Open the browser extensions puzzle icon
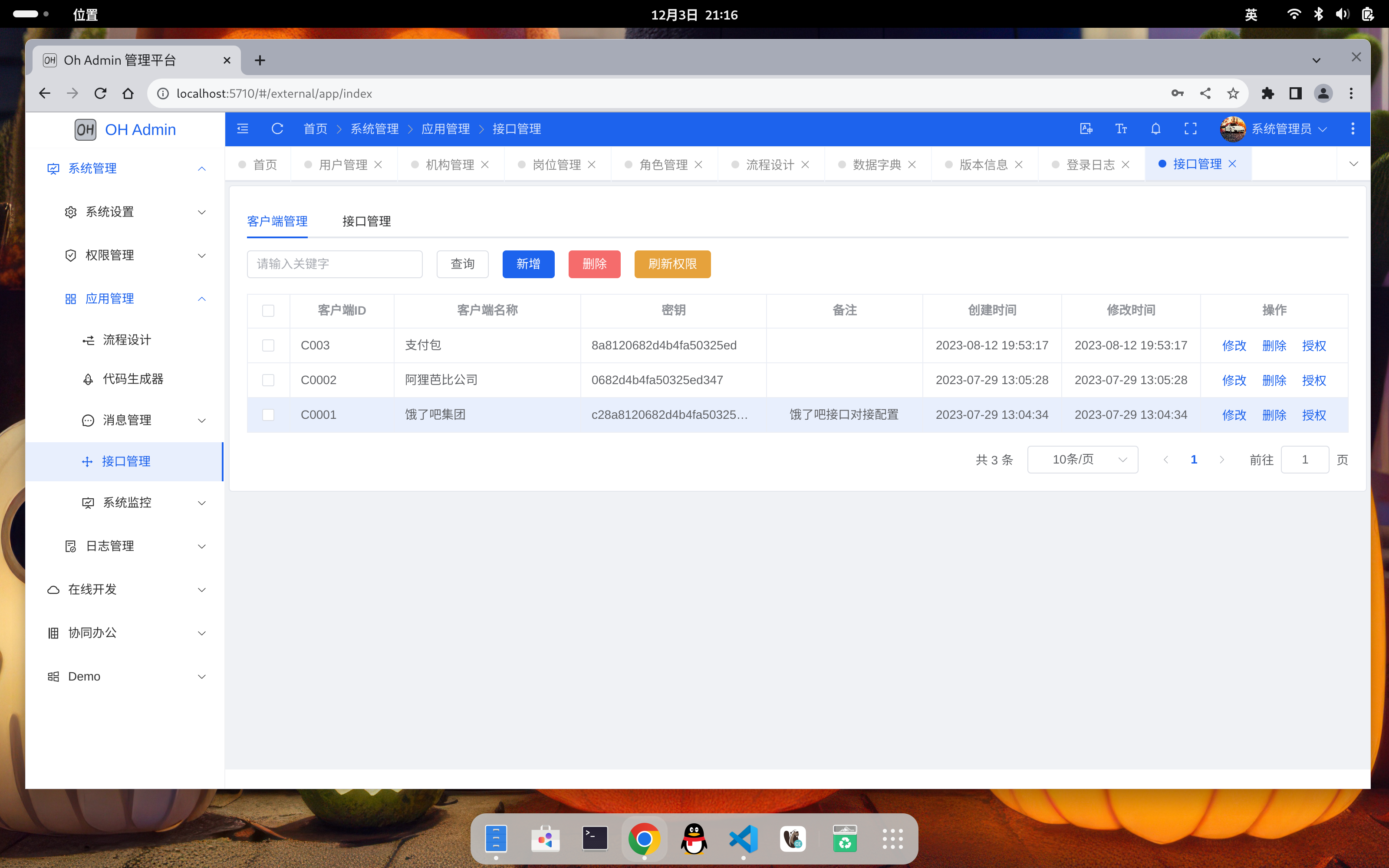 coord(1268,94)
